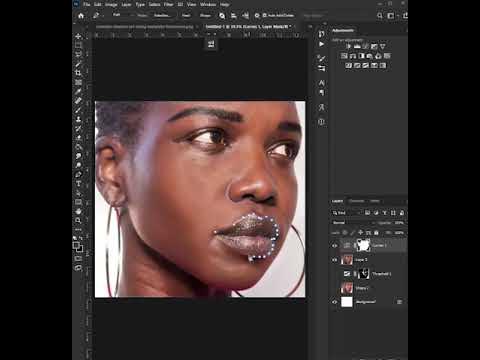This screenshot has width=480, height=360.
Task: Open the Character panel icon
Action: (x=321, y=82)
